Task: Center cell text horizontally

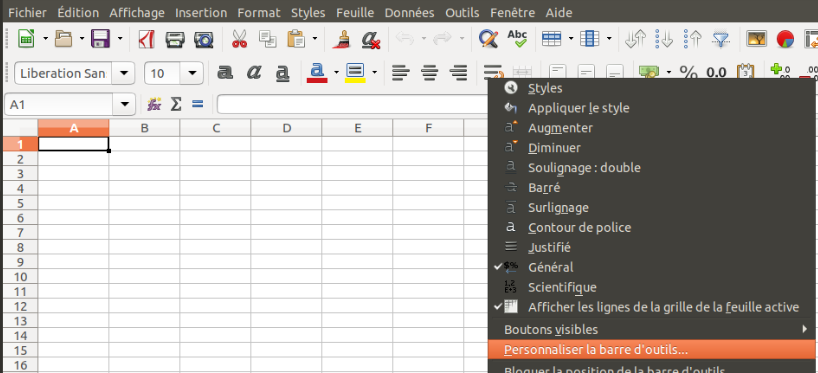Action: 429,73
